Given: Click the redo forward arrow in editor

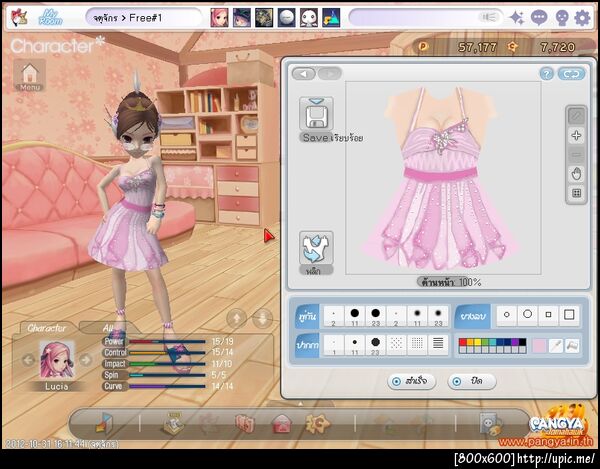Looking at the screenshot, I should tap(329, 73).
